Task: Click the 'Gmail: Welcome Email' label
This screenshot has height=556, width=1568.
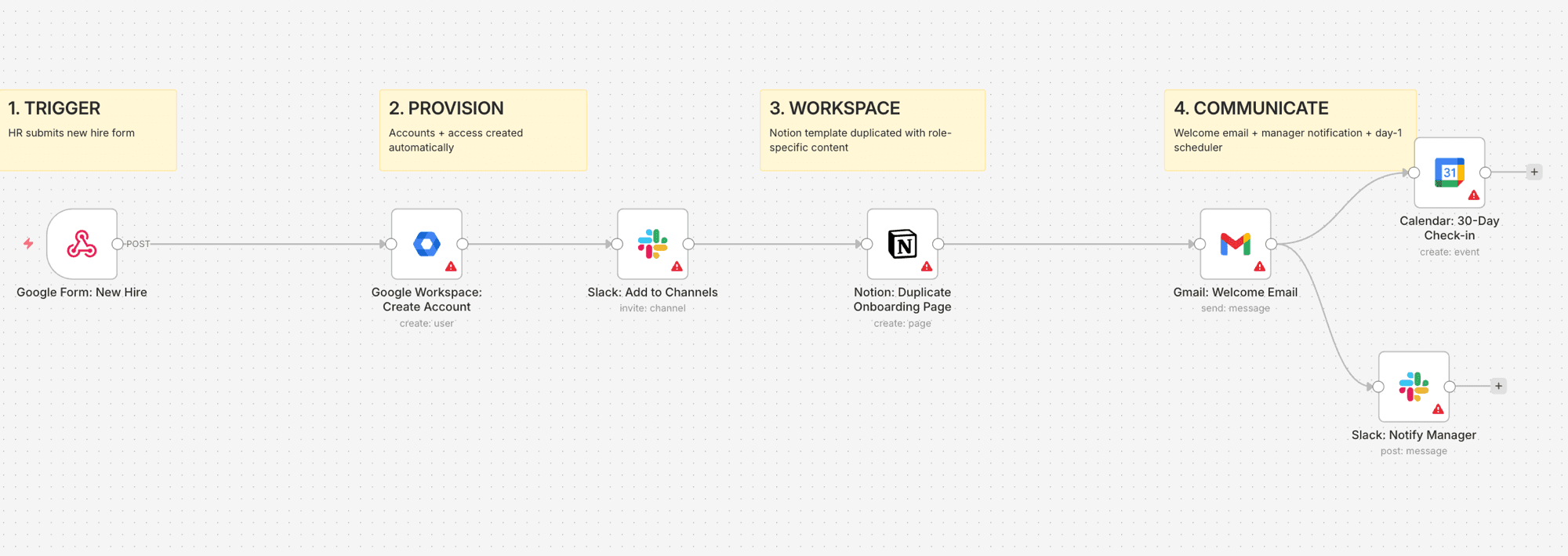Action: 1236,293
